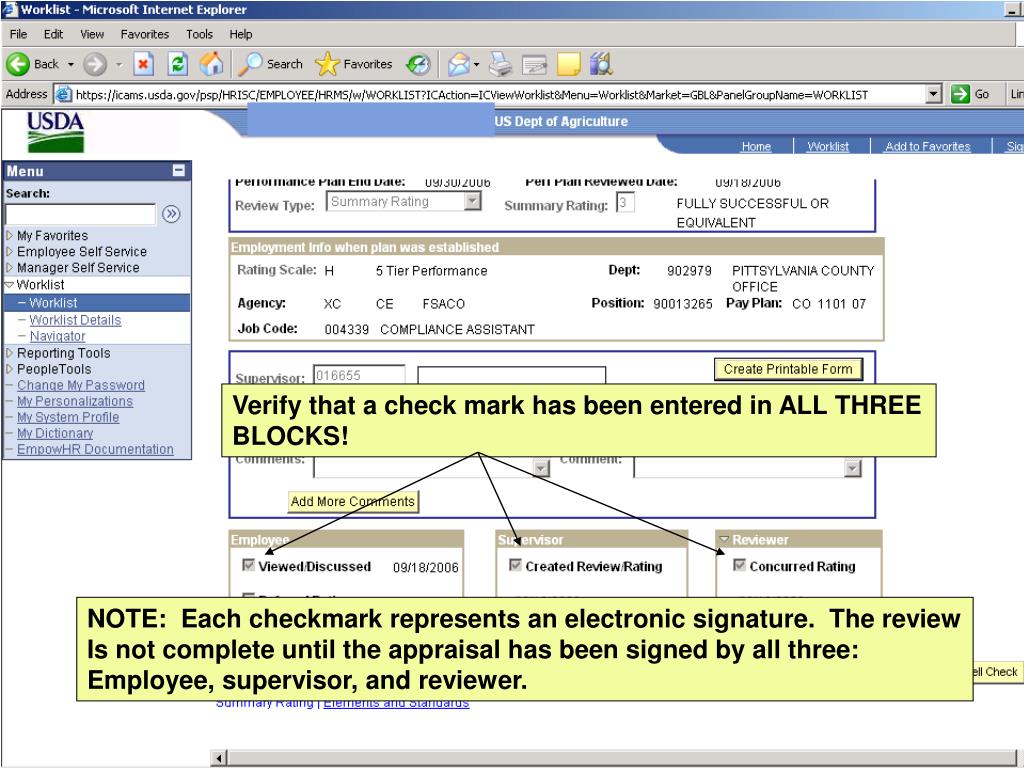This screenshot has width=1024, height=768.
Task: Click the Mail envelope icon
Action: 458,64
